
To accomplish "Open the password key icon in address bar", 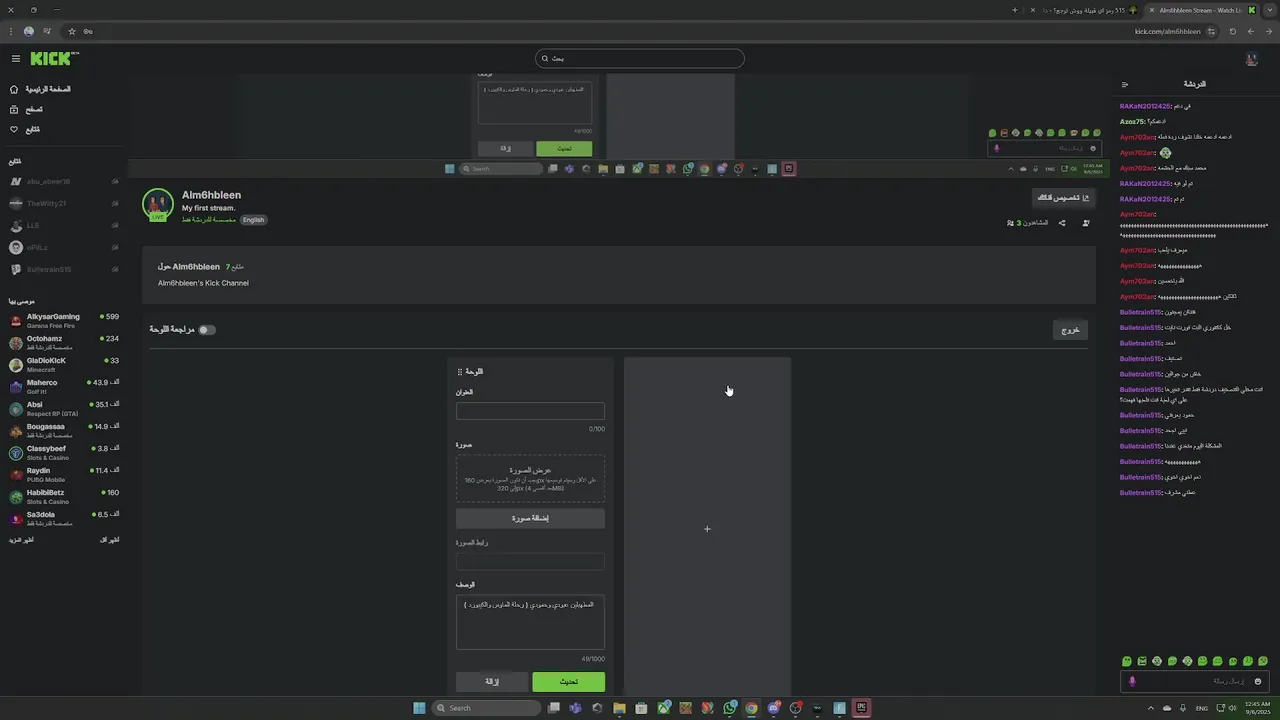I will [88, 31].
